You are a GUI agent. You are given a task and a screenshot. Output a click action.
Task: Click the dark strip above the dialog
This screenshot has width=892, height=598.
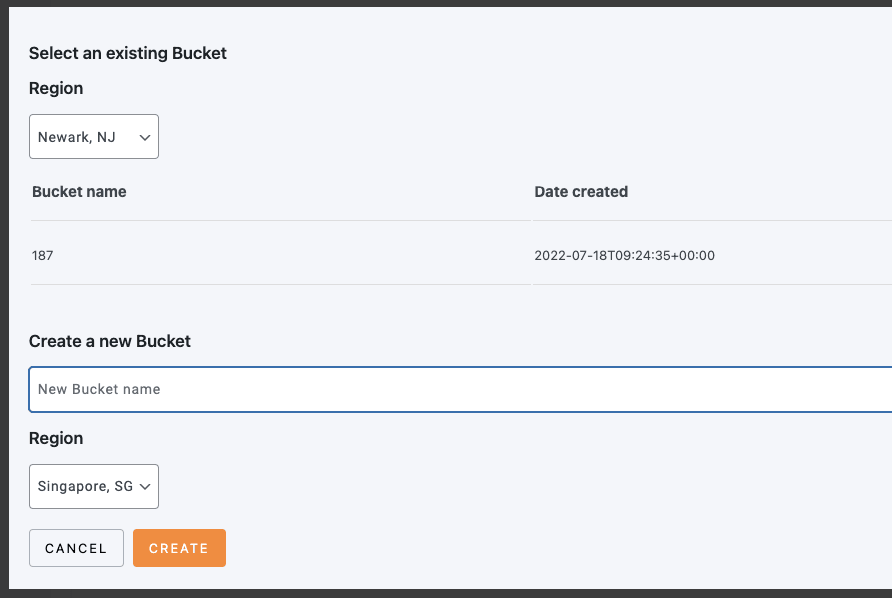(x=446, y=3)
